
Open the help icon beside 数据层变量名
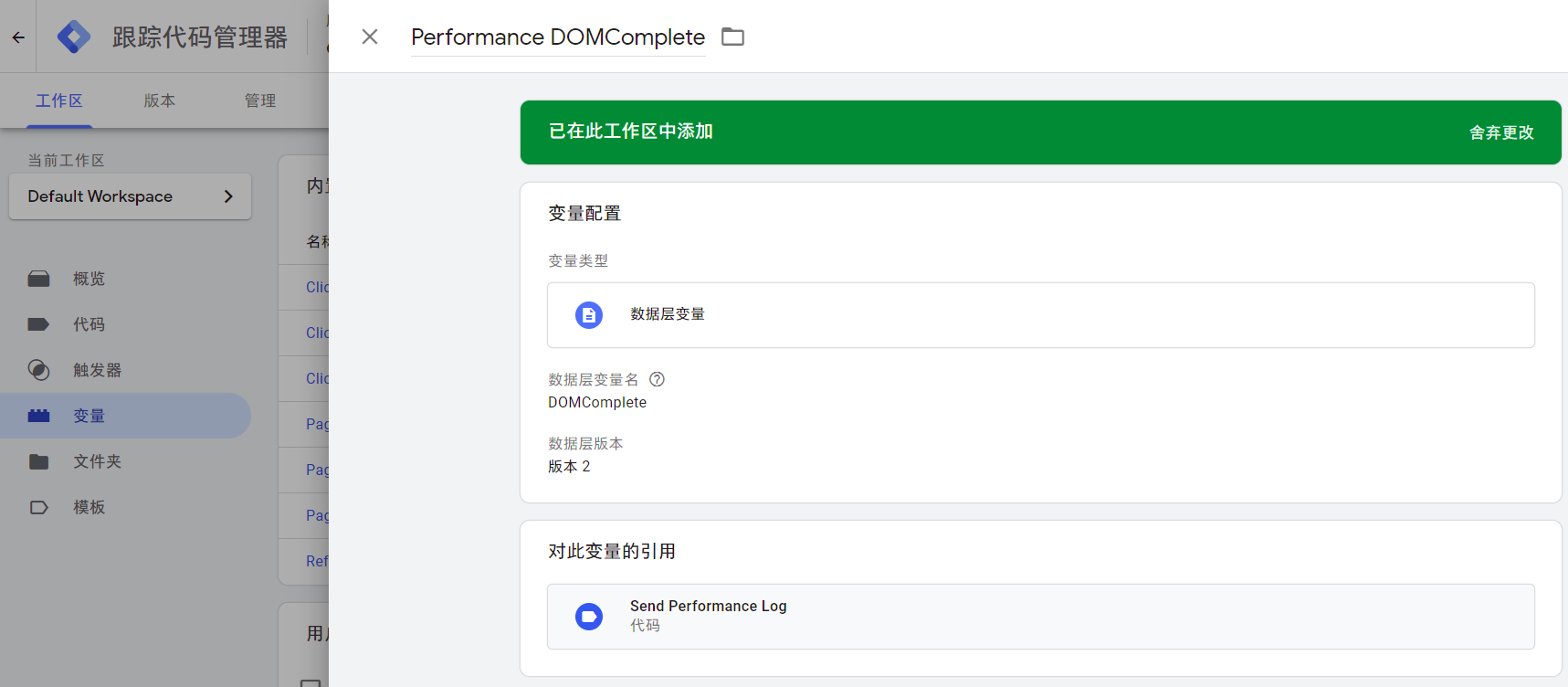point(657,379)
